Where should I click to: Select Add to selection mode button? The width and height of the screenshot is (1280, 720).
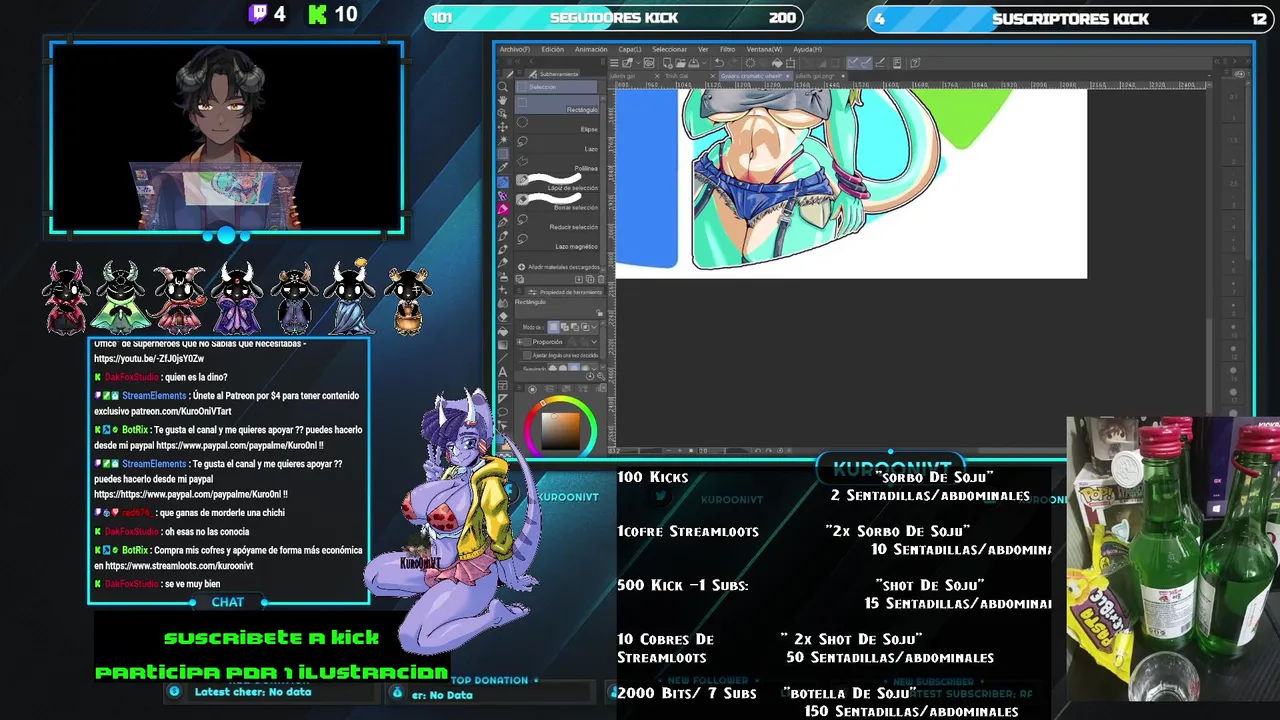(x=565, y=327)
